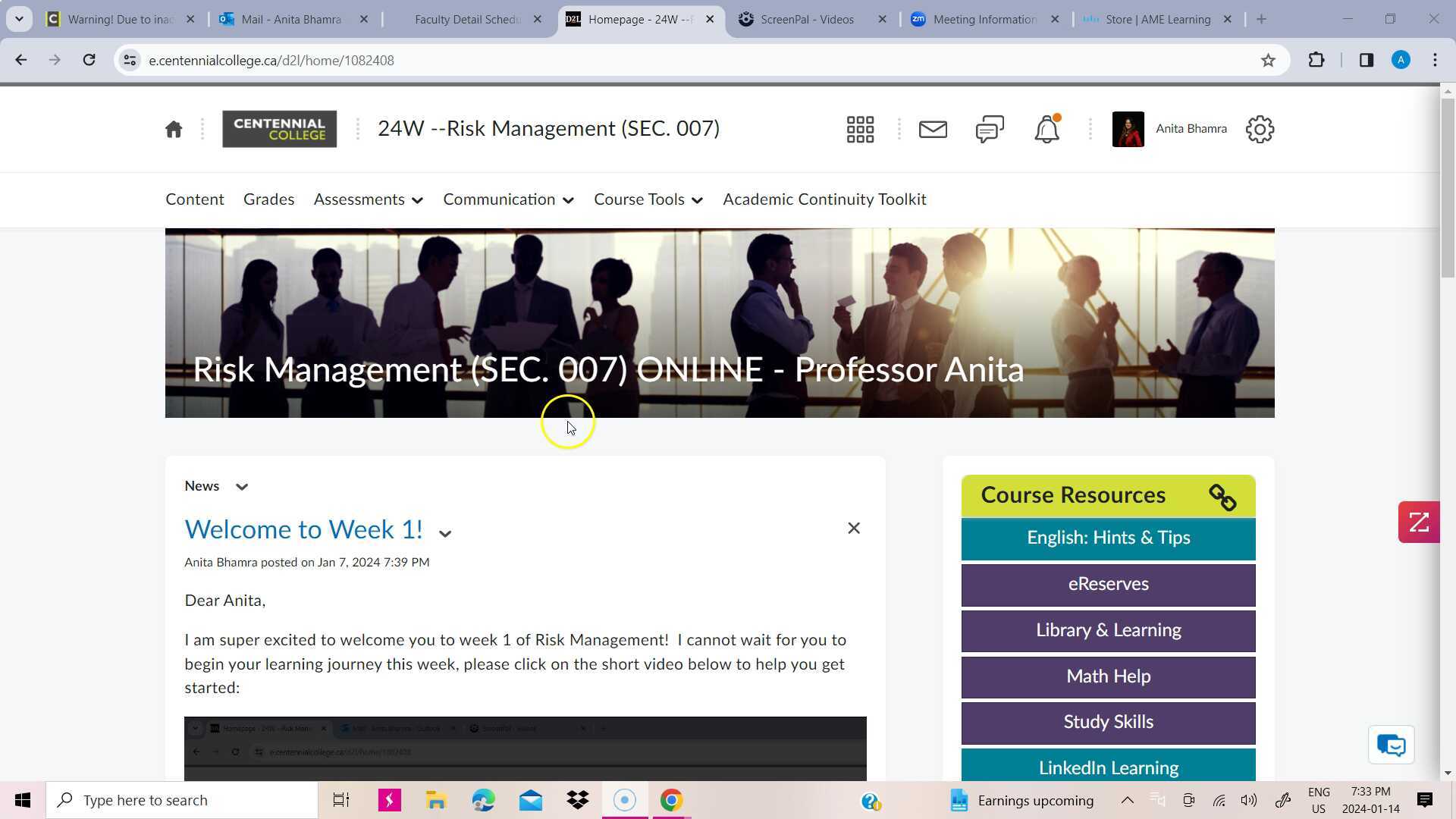The image size is (1456, 819).
Task: Click Anita Bhamra's profile picture
Action: 1128,129
